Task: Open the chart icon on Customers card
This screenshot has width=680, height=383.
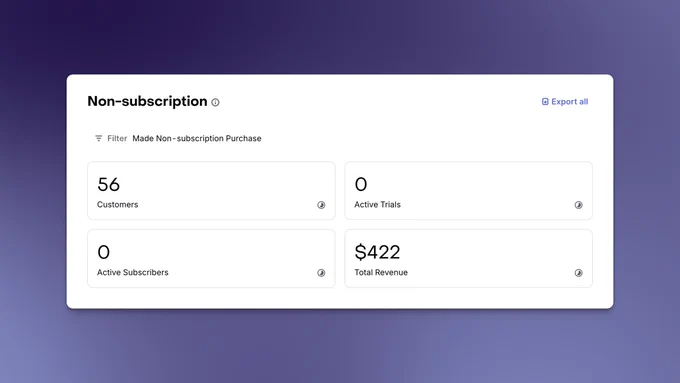Action: click(x=321, y=205)
